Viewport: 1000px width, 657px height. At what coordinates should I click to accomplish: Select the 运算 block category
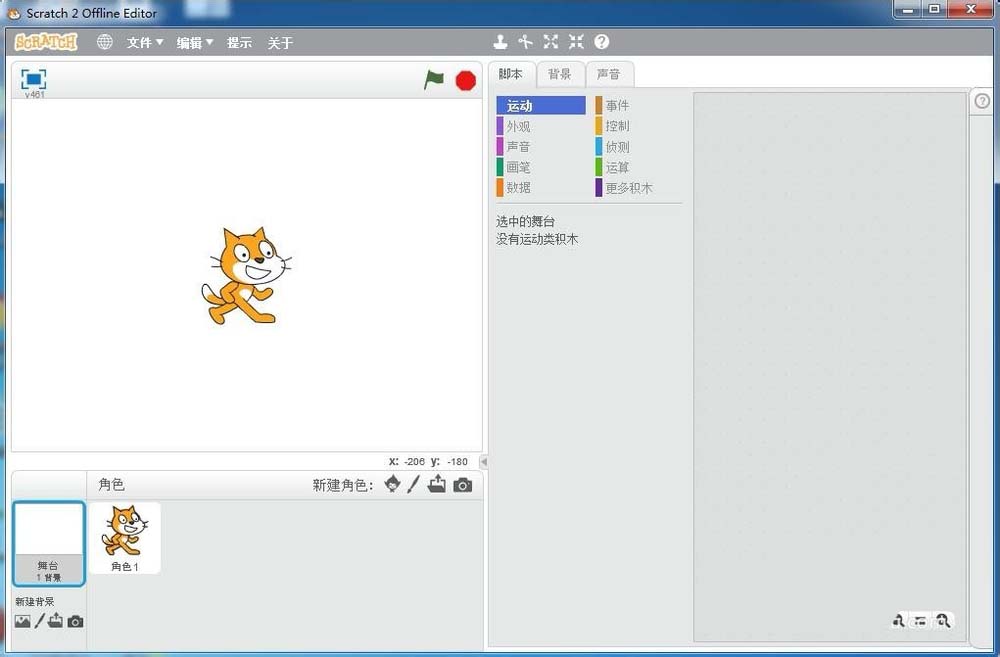[x=639, y=167]
